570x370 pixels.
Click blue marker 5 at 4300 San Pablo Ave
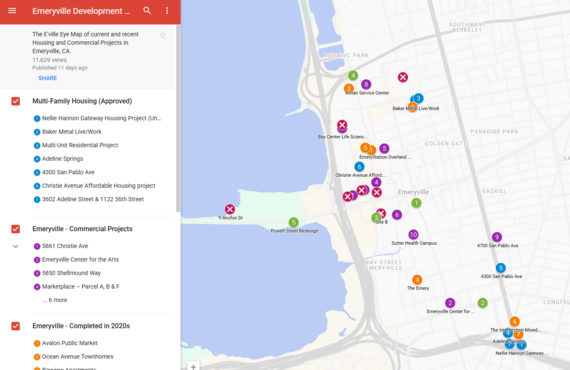tap(501, 268)
